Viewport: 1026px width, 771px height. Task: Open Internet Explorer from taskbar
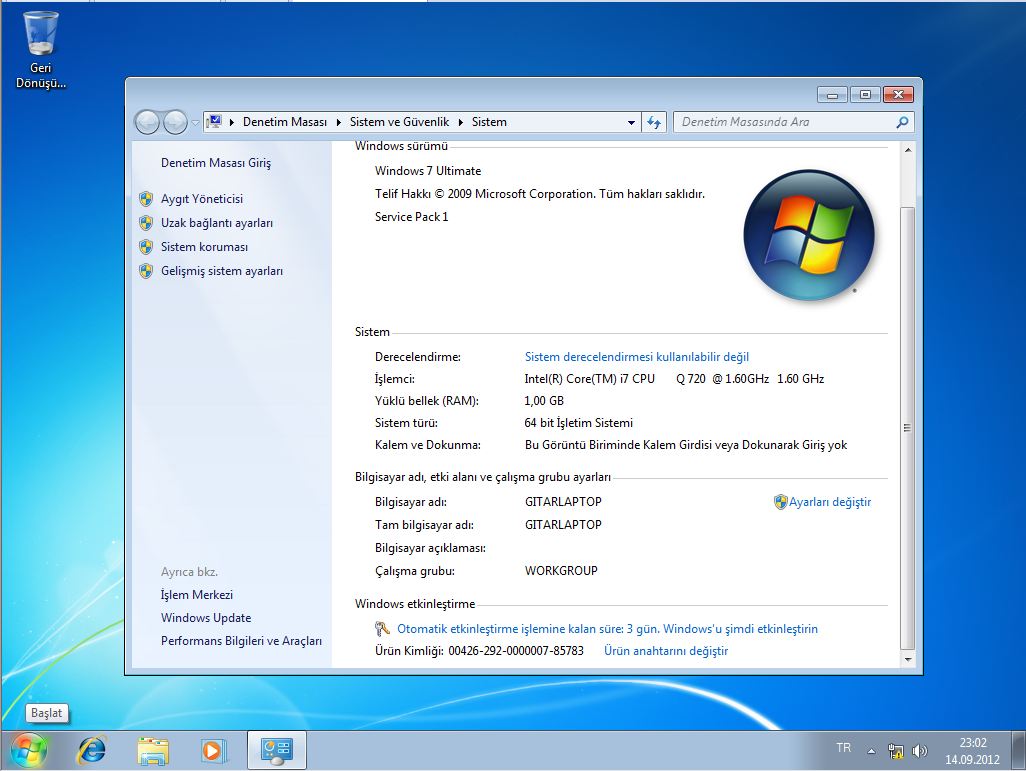[92, 750]
